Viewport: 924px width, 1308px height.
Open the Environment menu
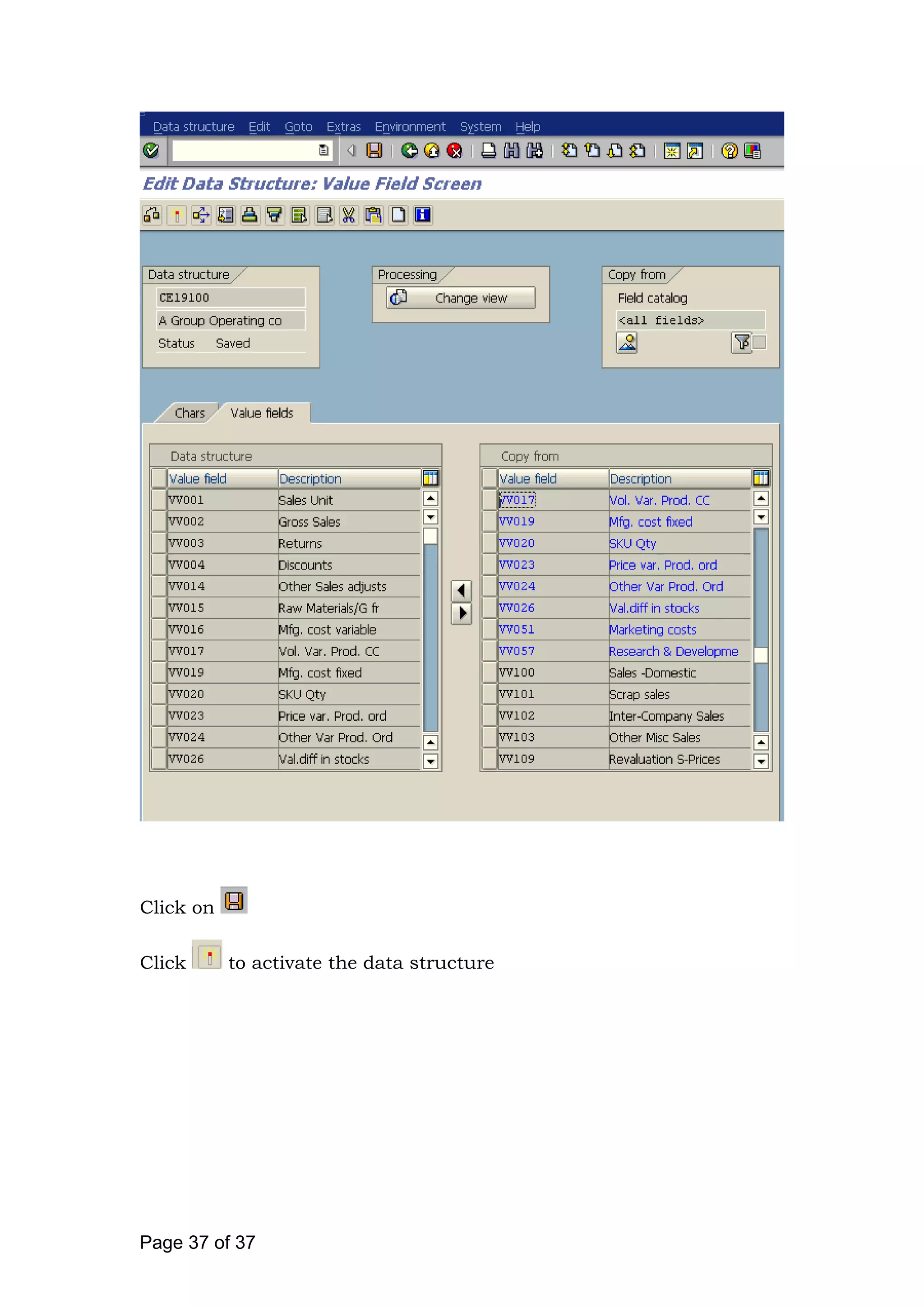coord(410,126)
